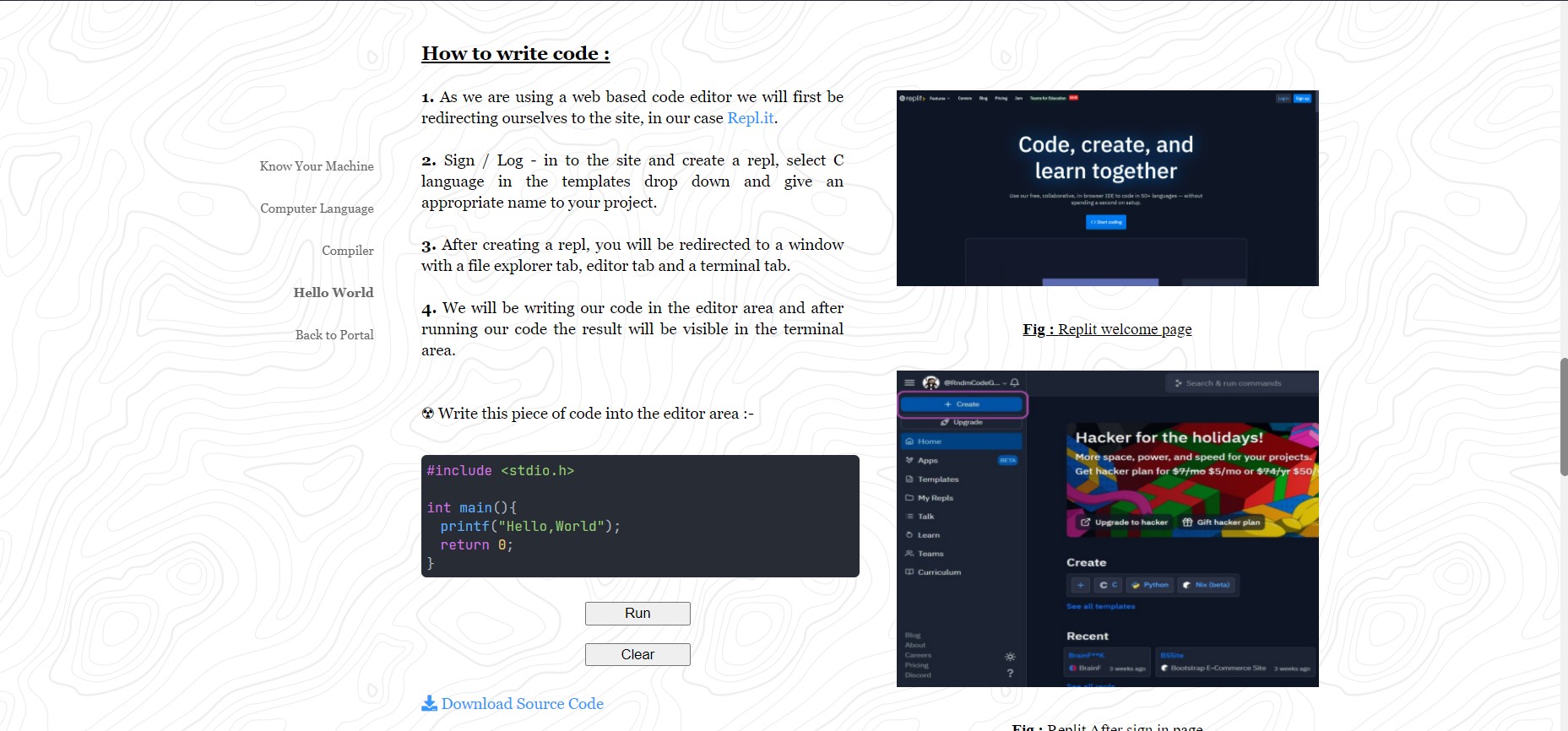This screenshot has height=731, width=1568.
Task: Open the Know Your Machine sidebar link
Action: (x=317, y=166)
